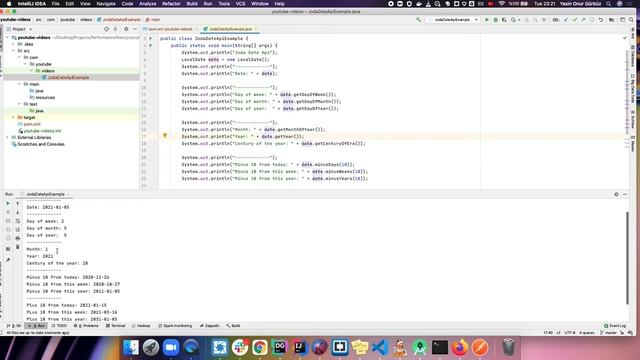
Task: Open Firefox from the Dock
Action: pyautogui.click(x=460, y=348)
